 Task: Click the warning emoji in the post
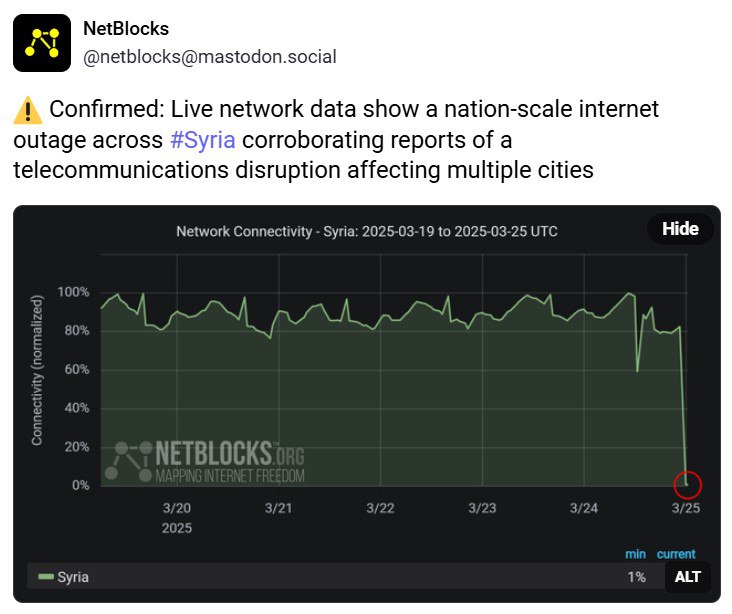point(27,110)
